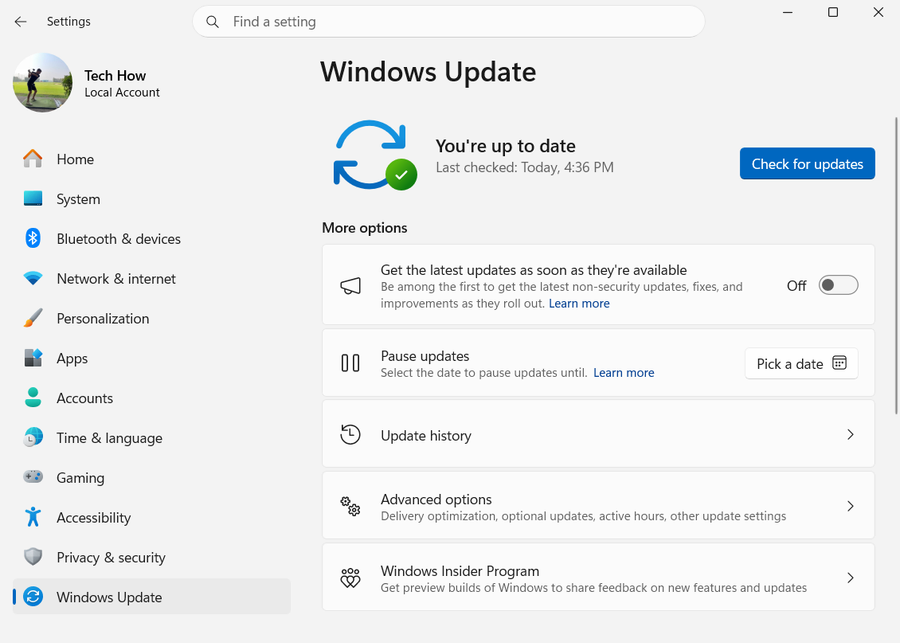Click the back arrow icon in Settings

21,22
